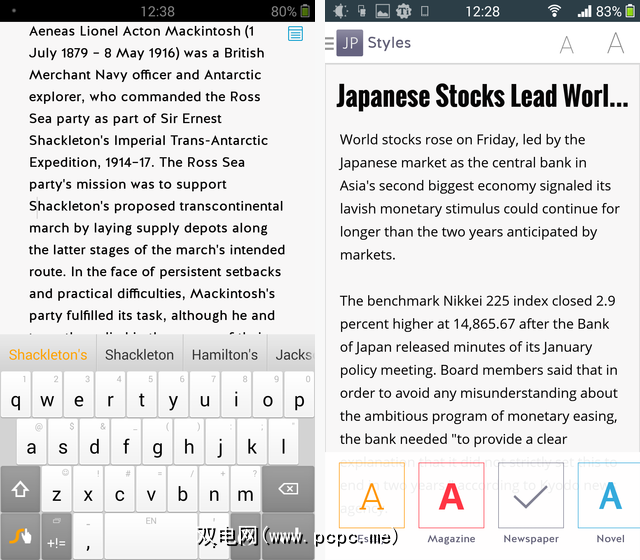Tap the shift key on the keyboard
Image resolution: width=640 pixels, height=560 pixels.
pyautogui.click(x=20, y=489)
